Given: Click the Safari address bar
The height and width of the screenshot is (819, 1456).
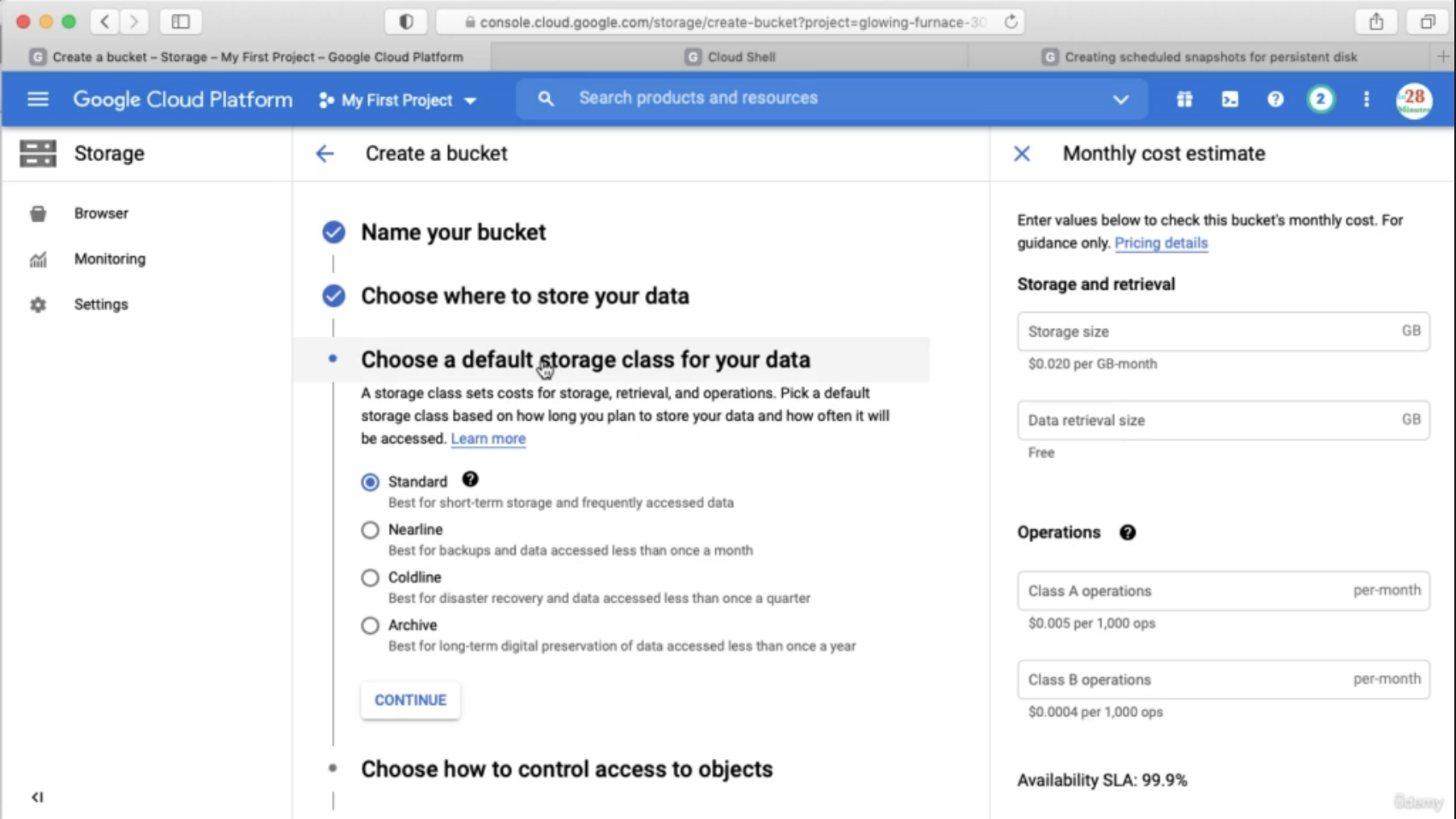Looking at the screenshot, I should point(731,22).
